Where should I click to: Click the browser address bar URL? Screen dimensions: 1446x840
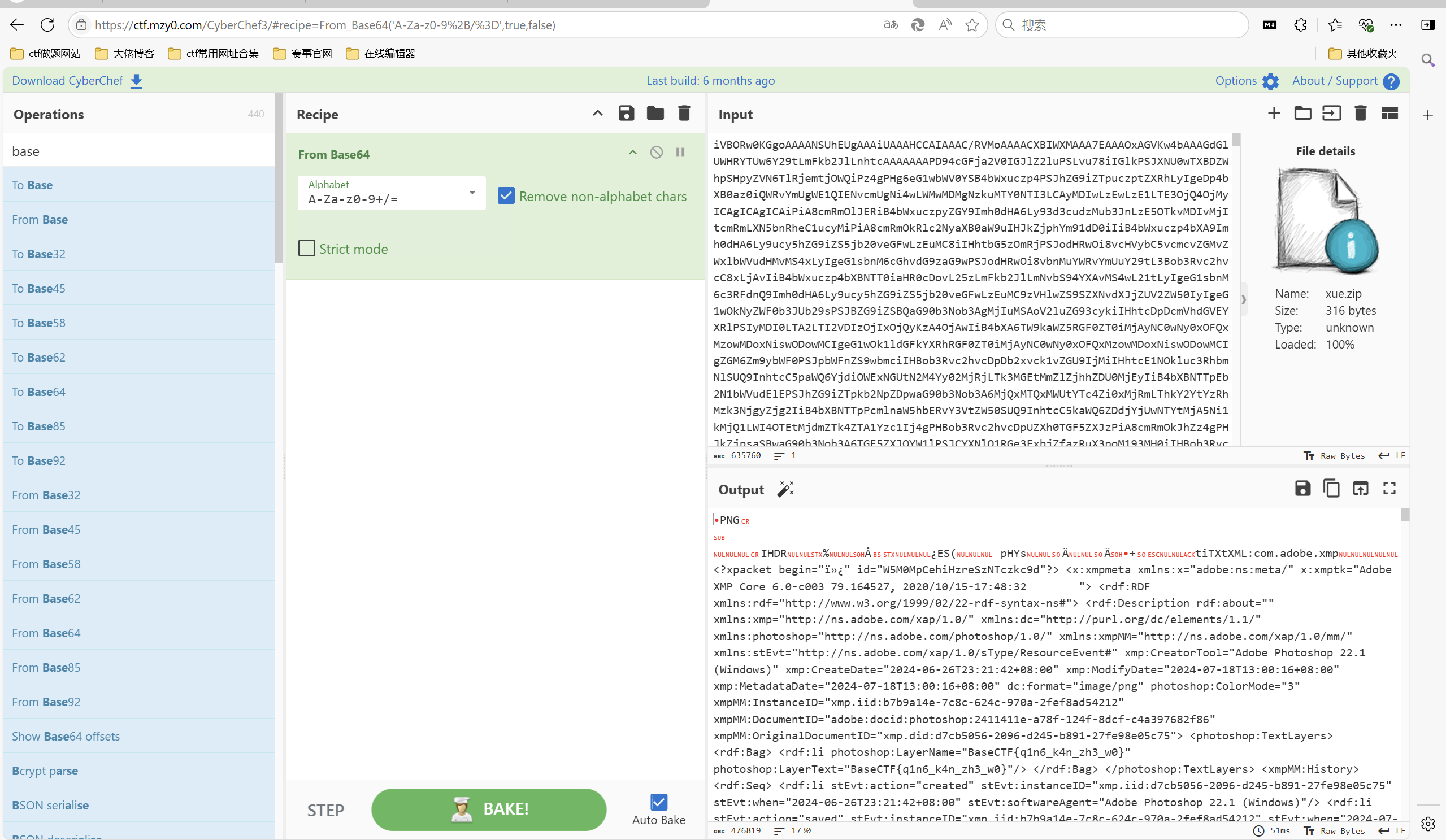coord(325,25)
